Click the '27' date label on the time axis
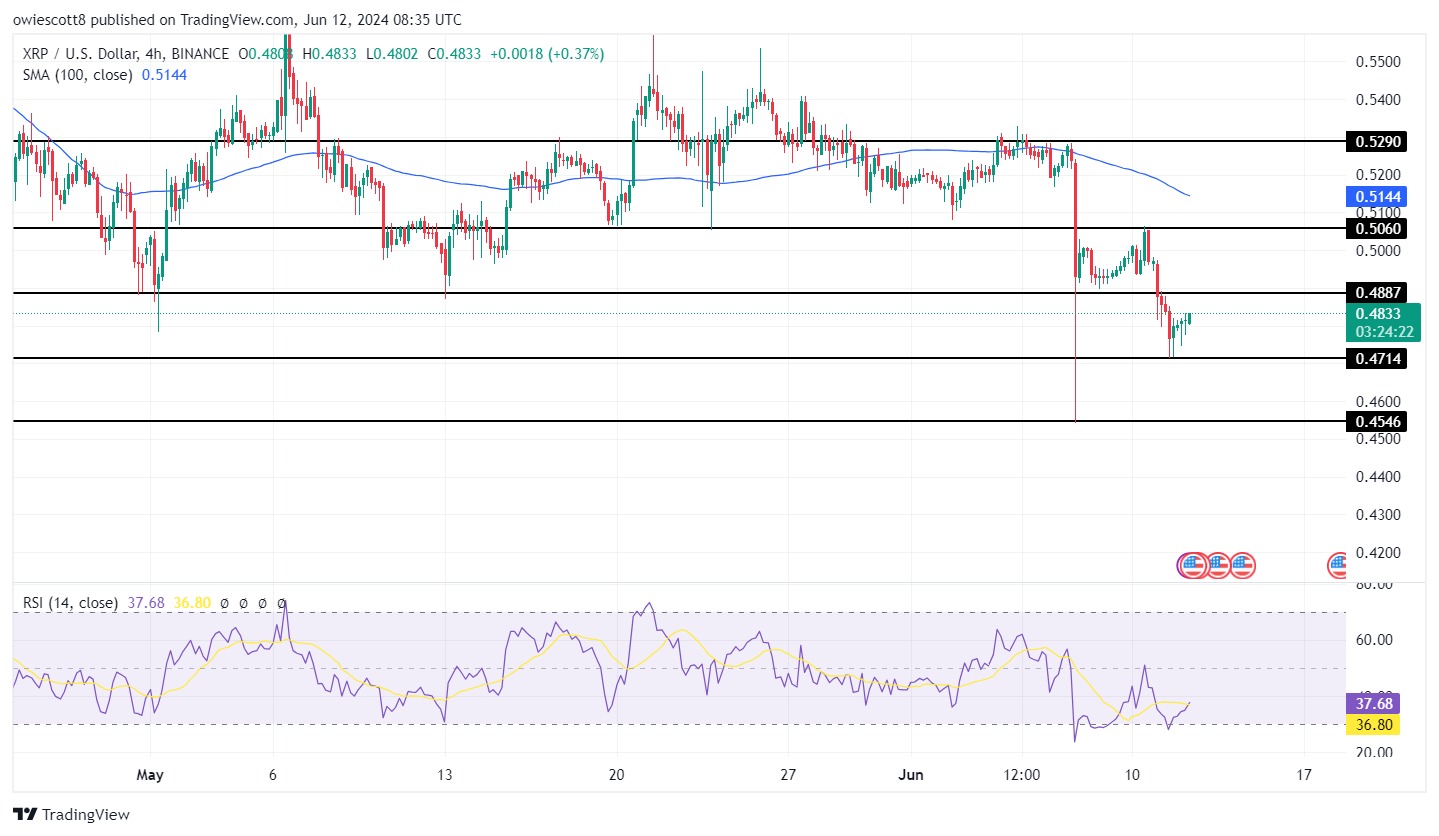This screenshot has height=836, width=1439. pyautogui.click(x=789, y=775)
